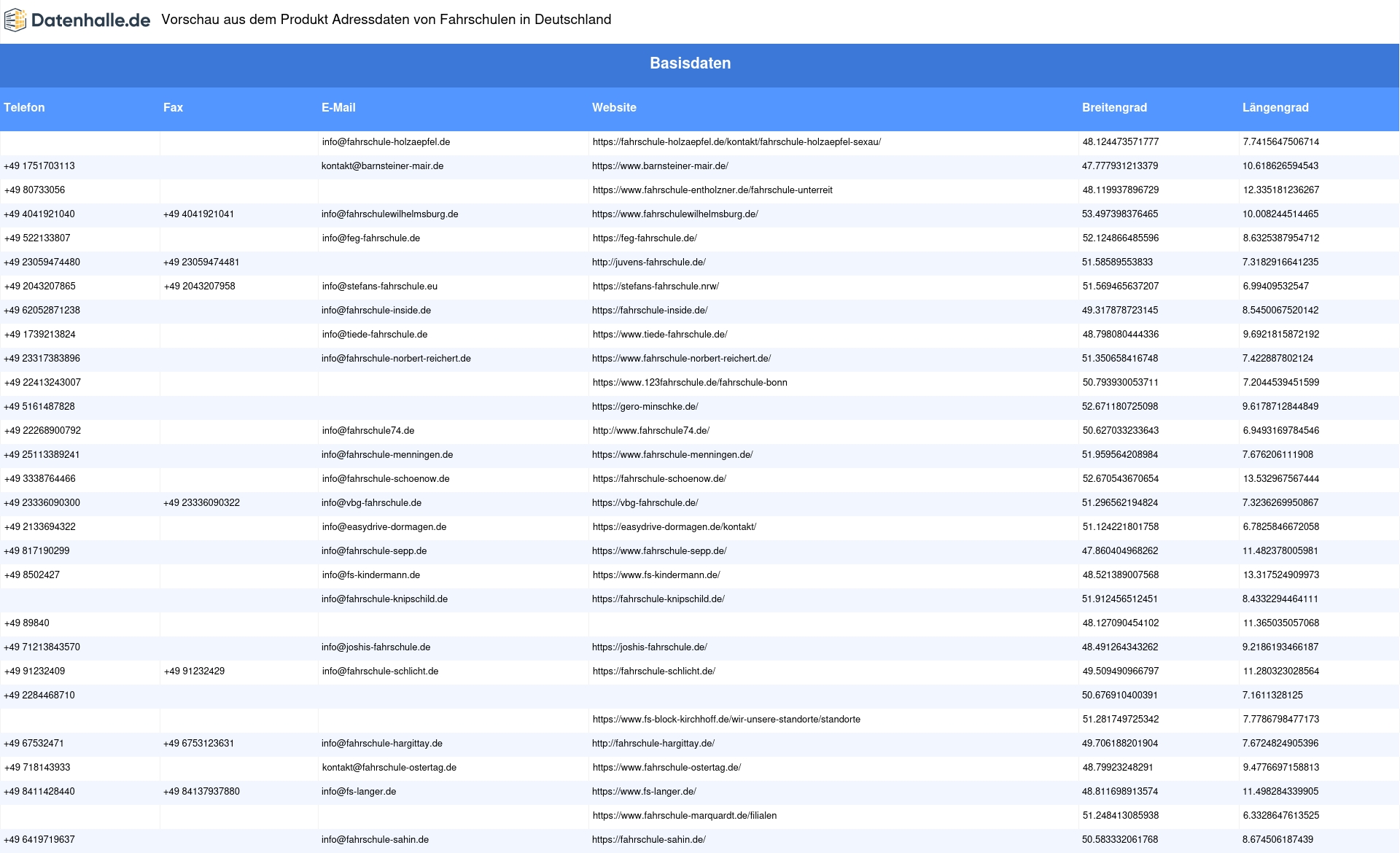The height and width of the screenshot is (853, 1400).
Task: Click email kontakt@fahrschule-ostertag.de
Action: pyautogui.click(x=389, y=768)
